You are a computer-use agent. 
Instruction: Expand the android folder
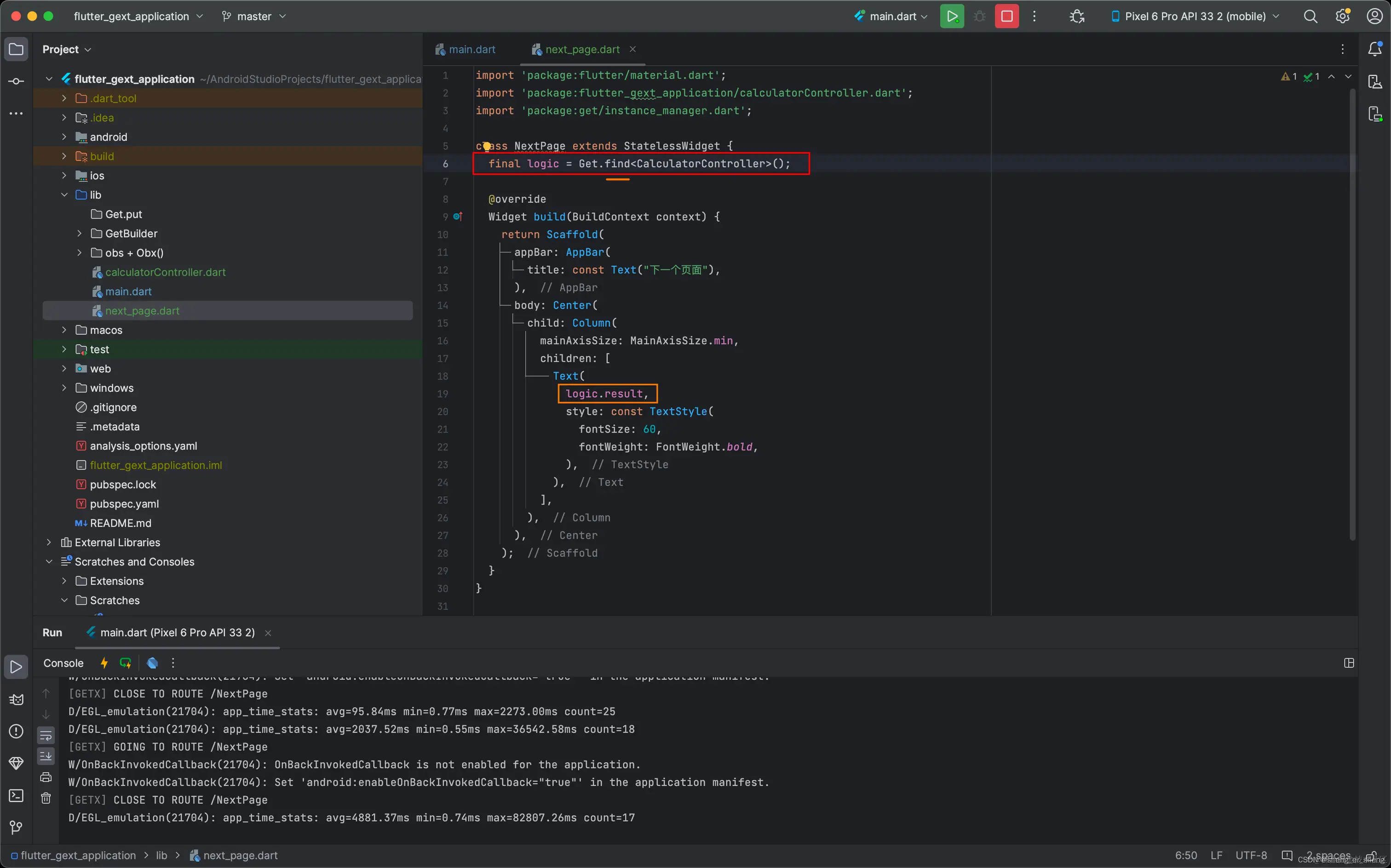(x=64, y=137)
